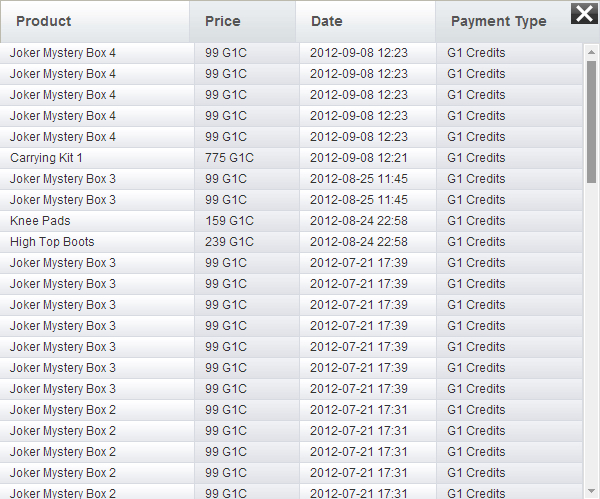Select the Payment Type column header

click(498, 21)
